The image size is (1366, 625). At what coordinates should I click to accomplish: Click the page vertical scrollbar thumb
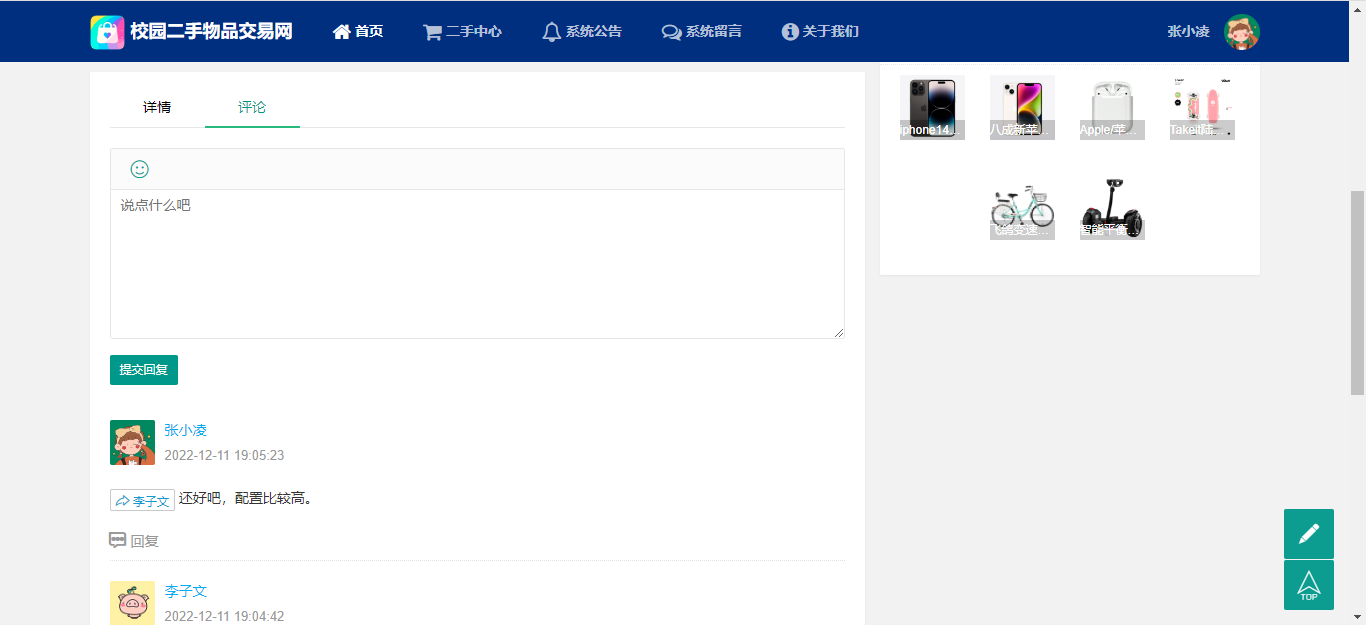(1357, 292)
